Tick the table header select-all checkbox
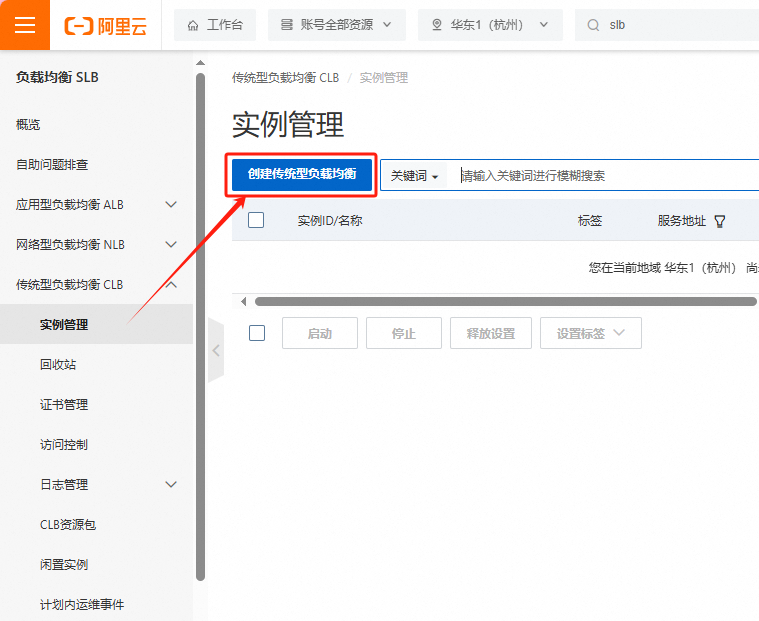This screenshot has width=759, height=621. [256, 220]
